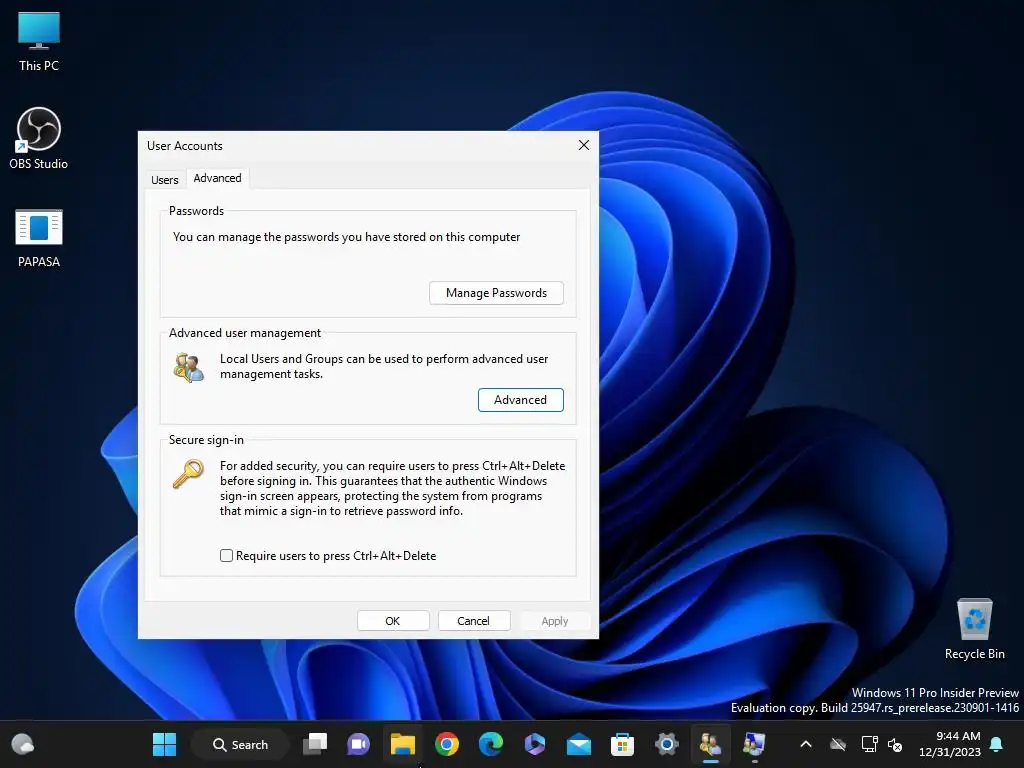This screenshot has height=768, width=1024.
Task: Open the weather widget in the taskbar
Action: (x=23, y=744)
